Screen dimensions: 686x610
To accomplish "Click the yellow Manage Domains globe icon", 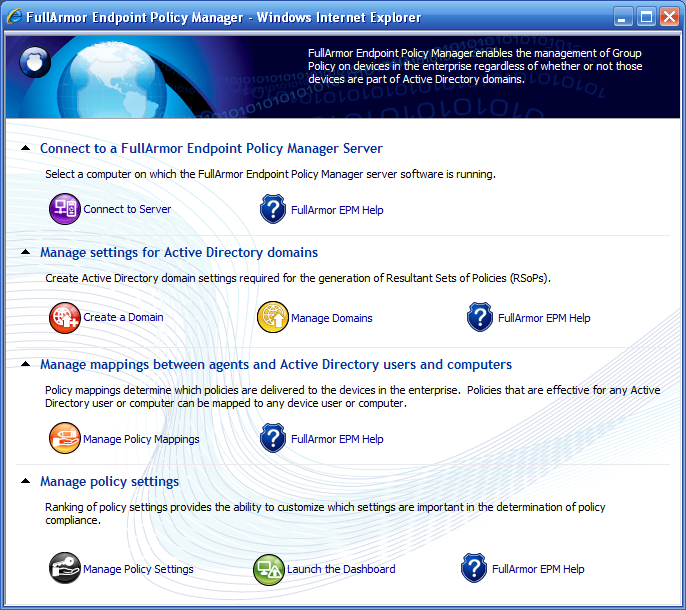I will point(273,317).
